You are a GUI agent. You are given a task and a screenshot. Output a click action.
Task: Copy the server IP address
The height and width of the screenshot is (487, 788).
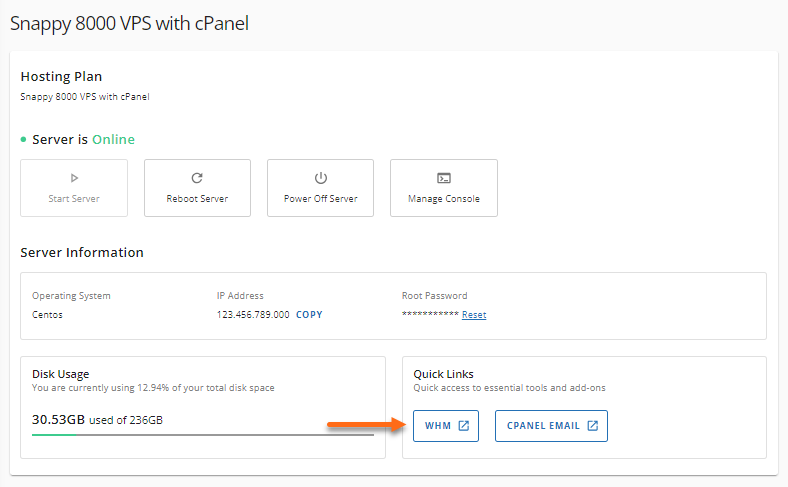click(309, 314)
